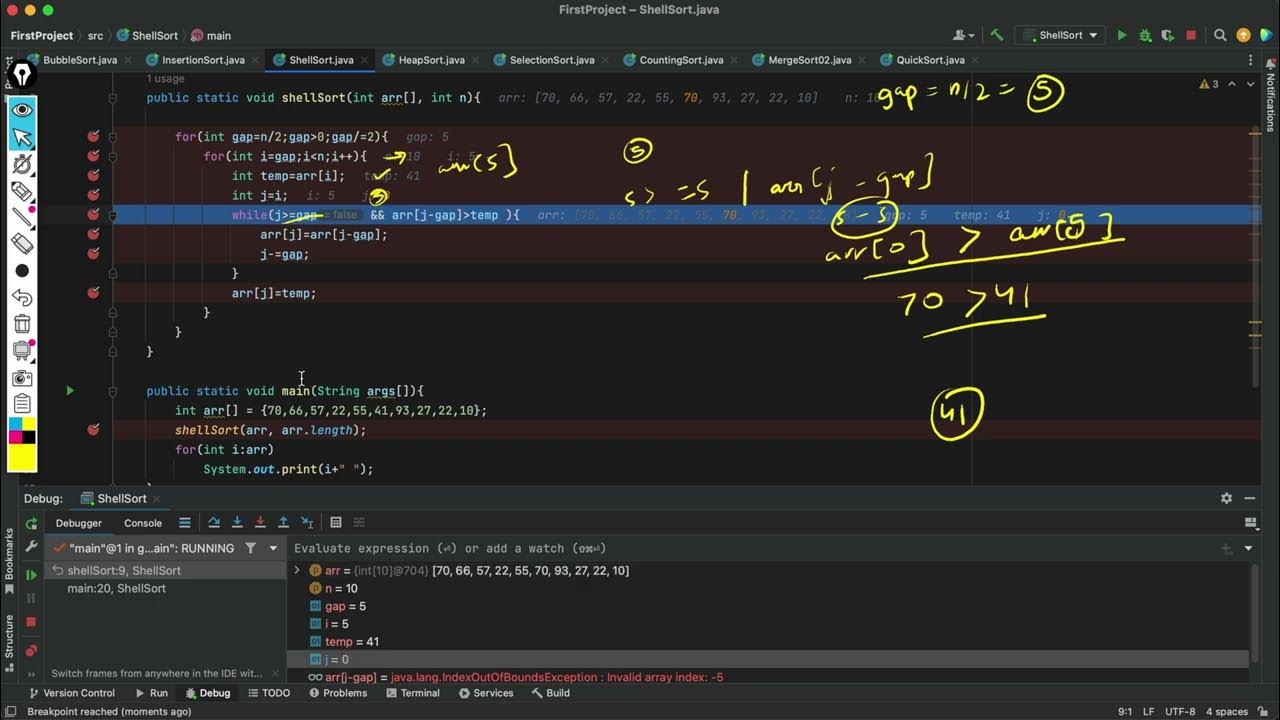Image resolution: width=1280 pixels, height=720 pixels.
Task: Click the Step Into debugger icon
Action: coord(237,522)
